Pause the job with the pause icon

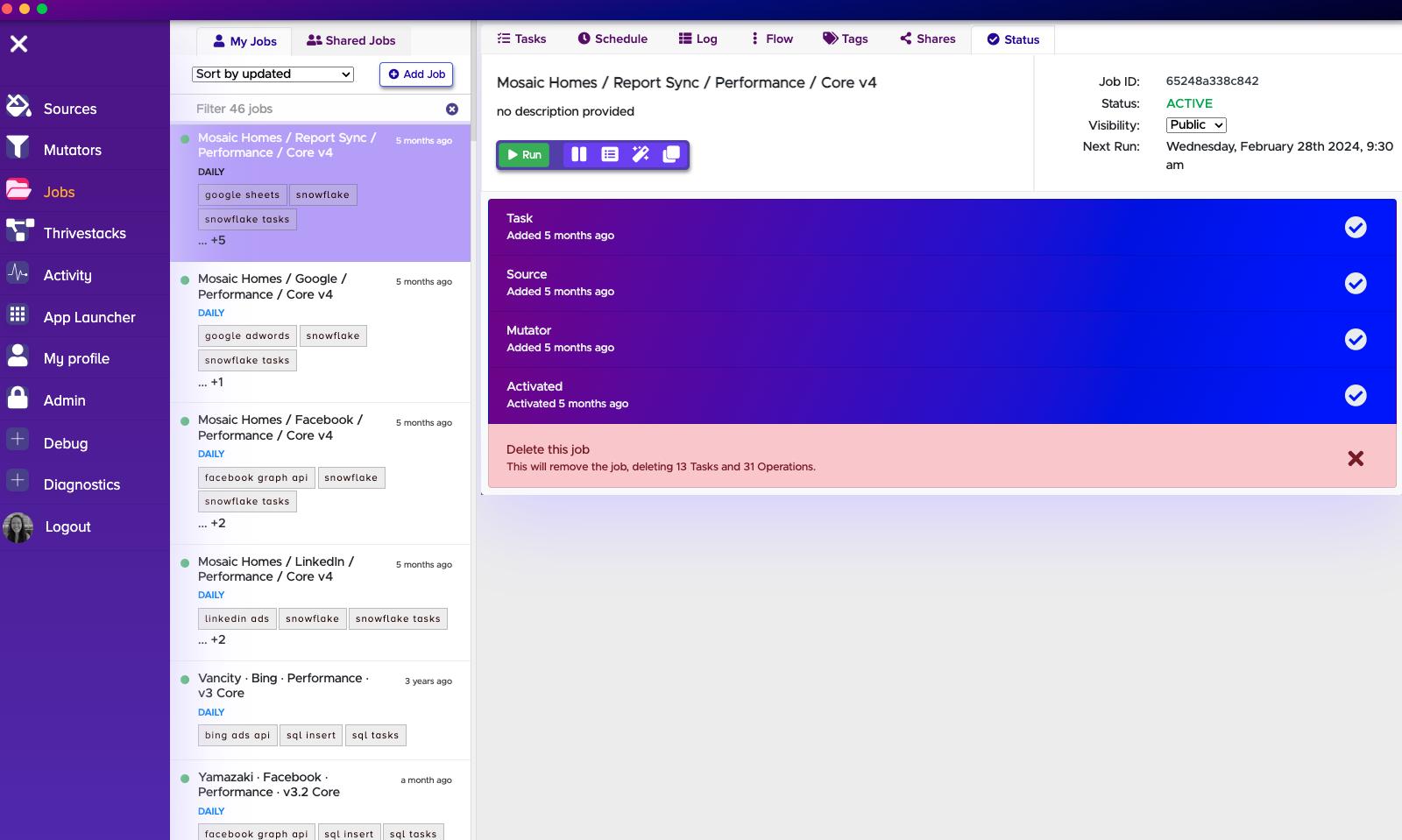(578, 154)
